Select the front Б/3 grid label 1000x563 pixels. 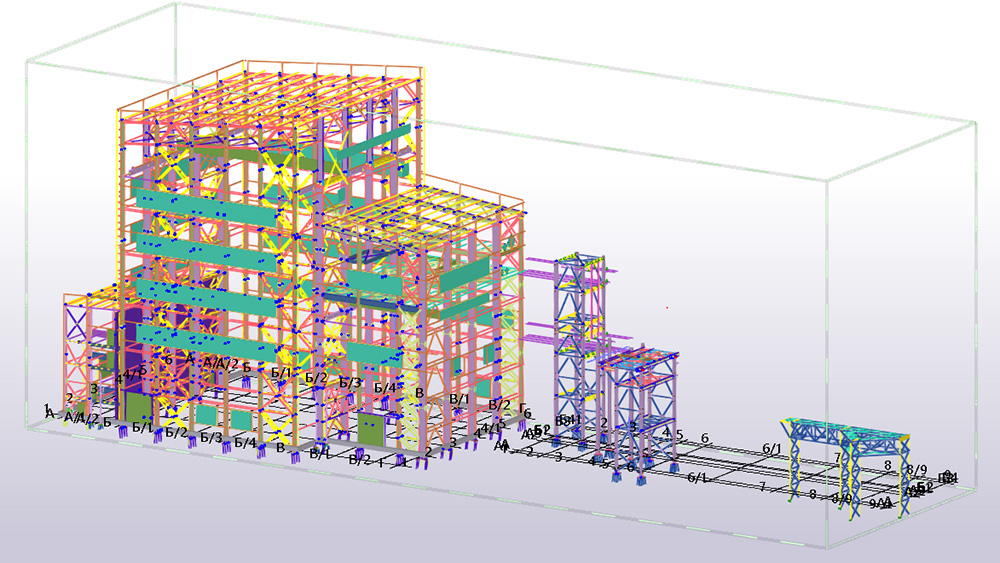[x=210, y=437]
